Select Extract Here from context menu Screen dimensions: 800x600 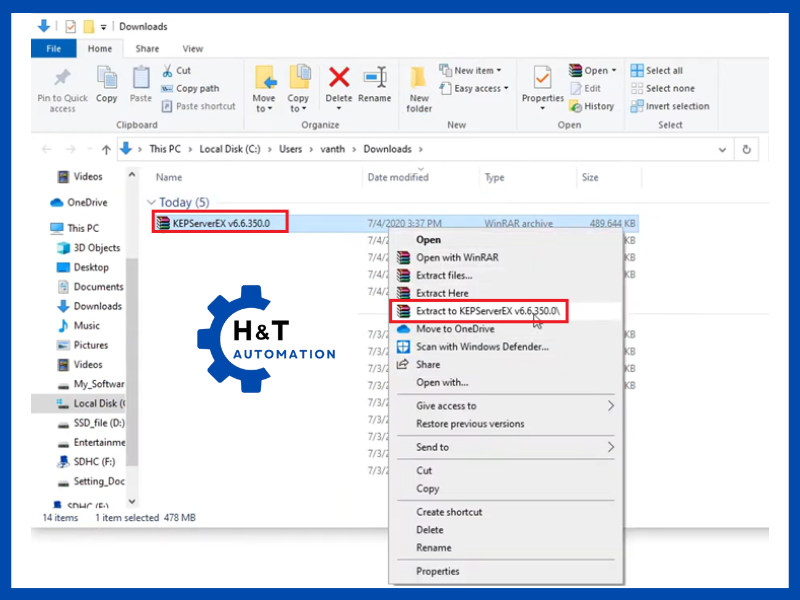click(442, 293)
